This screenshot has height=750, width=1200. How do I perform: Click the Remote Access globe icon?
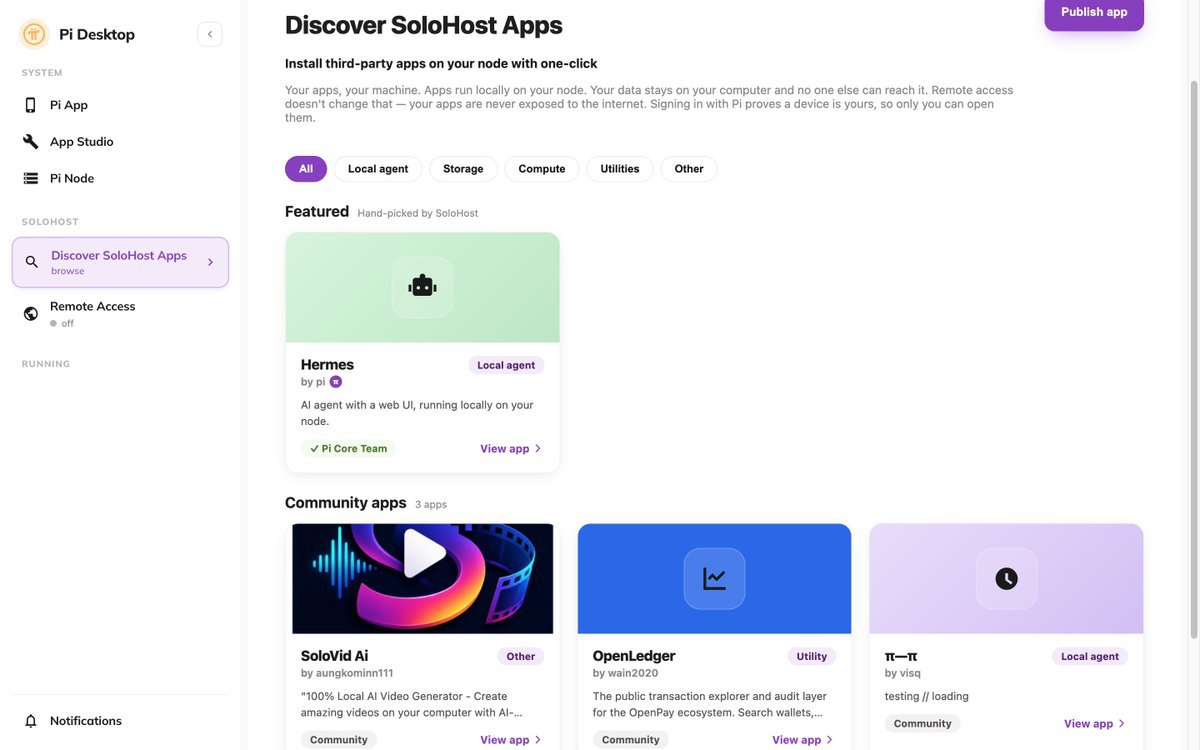(31, 314)
